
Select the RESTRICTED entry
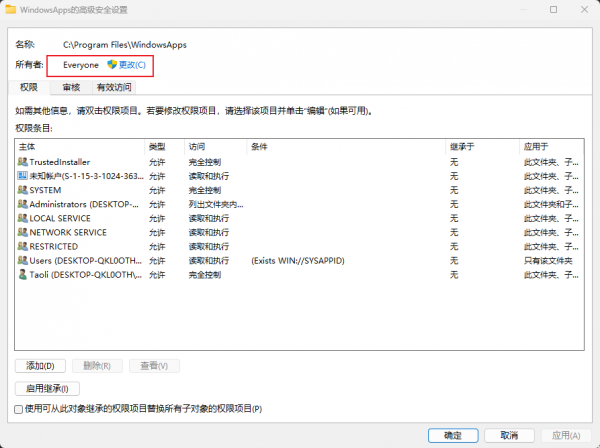(x=299, y=246)
